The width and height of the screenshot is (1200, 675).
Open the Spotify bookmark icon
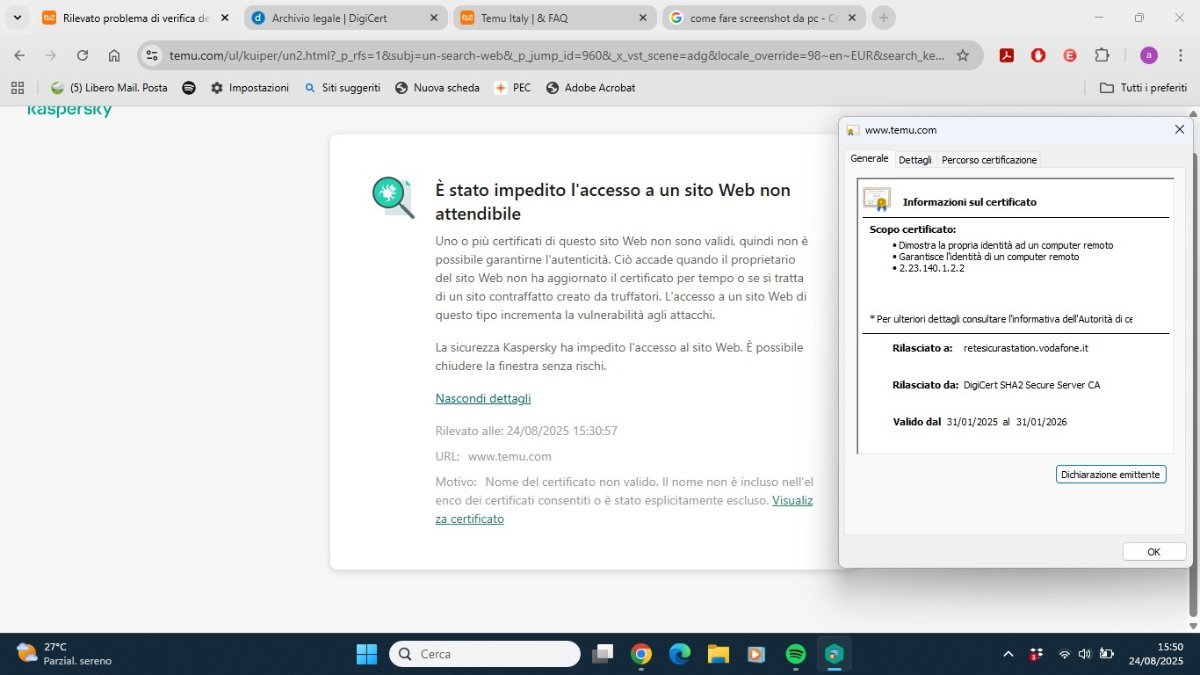pyautogui.click(x=189, y=88)
